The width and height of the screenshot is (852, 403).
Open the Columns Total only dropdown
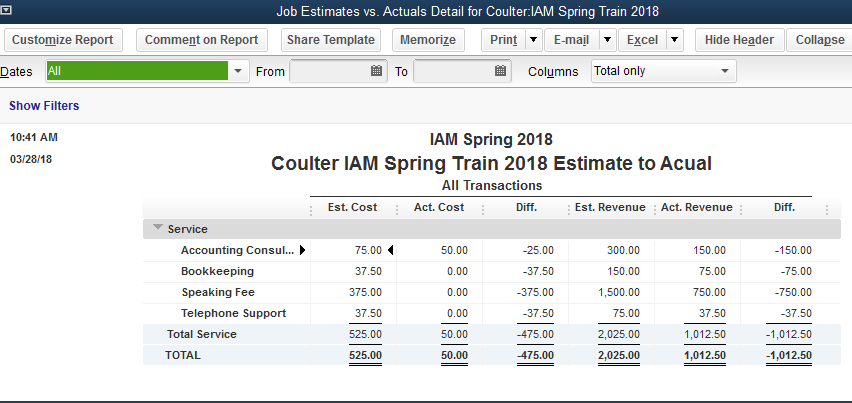point(725,72)
